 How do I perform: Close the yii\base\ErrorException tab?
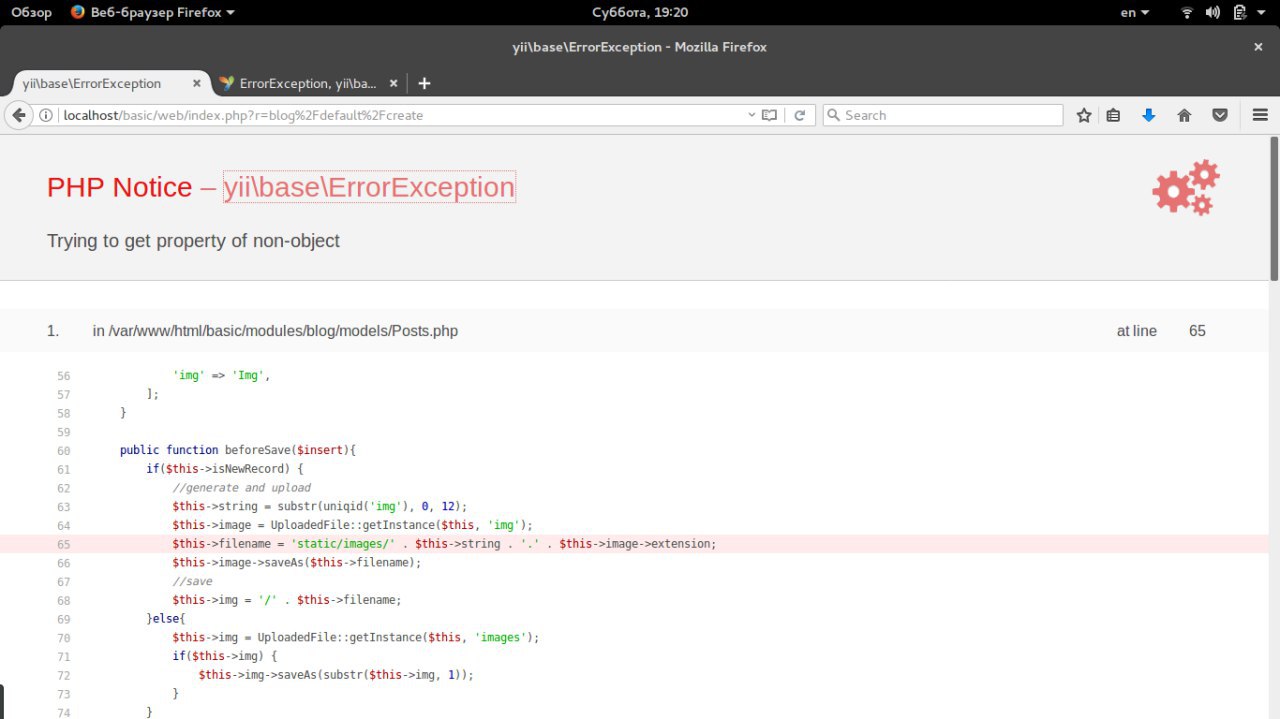(x=196, y=84)
